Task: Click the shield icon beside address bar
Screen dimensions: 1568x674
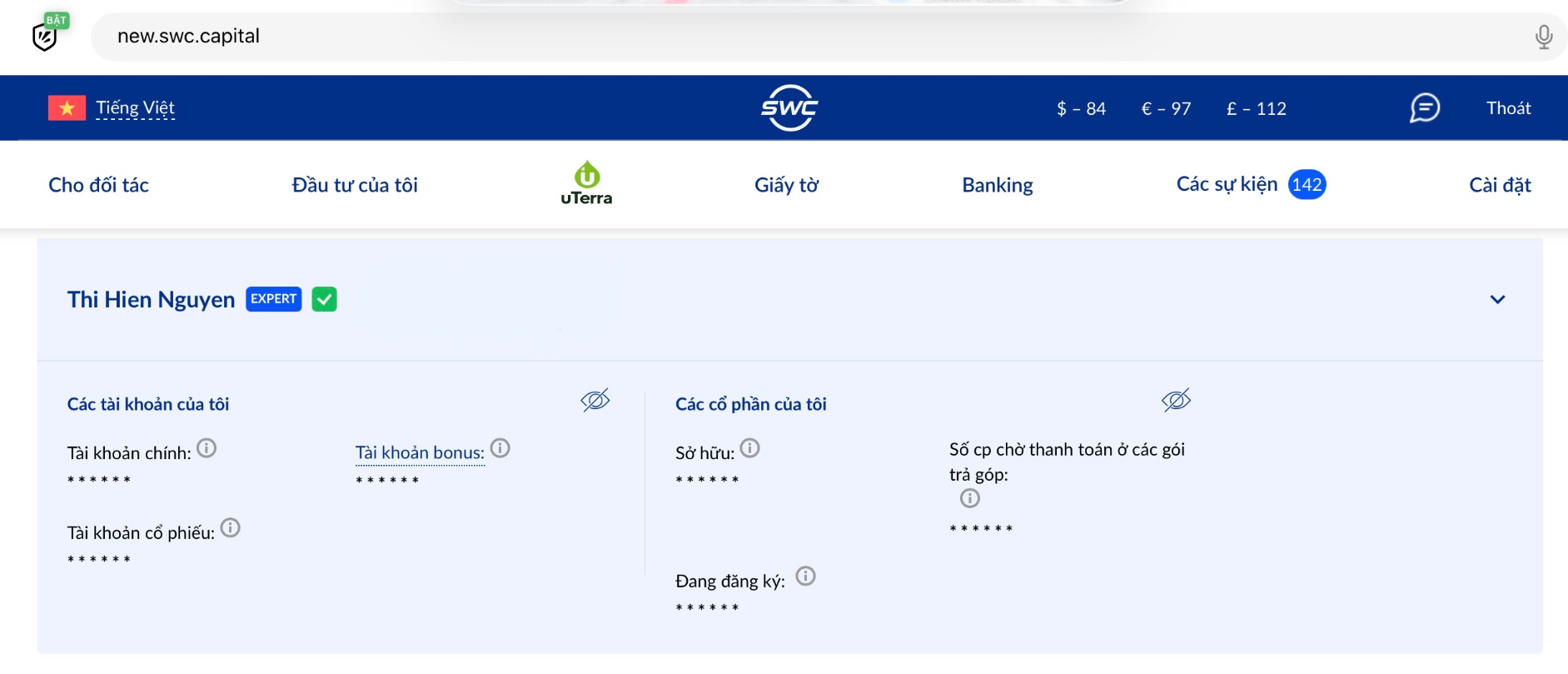Action: pyautogui.click(x=45, y=37)
